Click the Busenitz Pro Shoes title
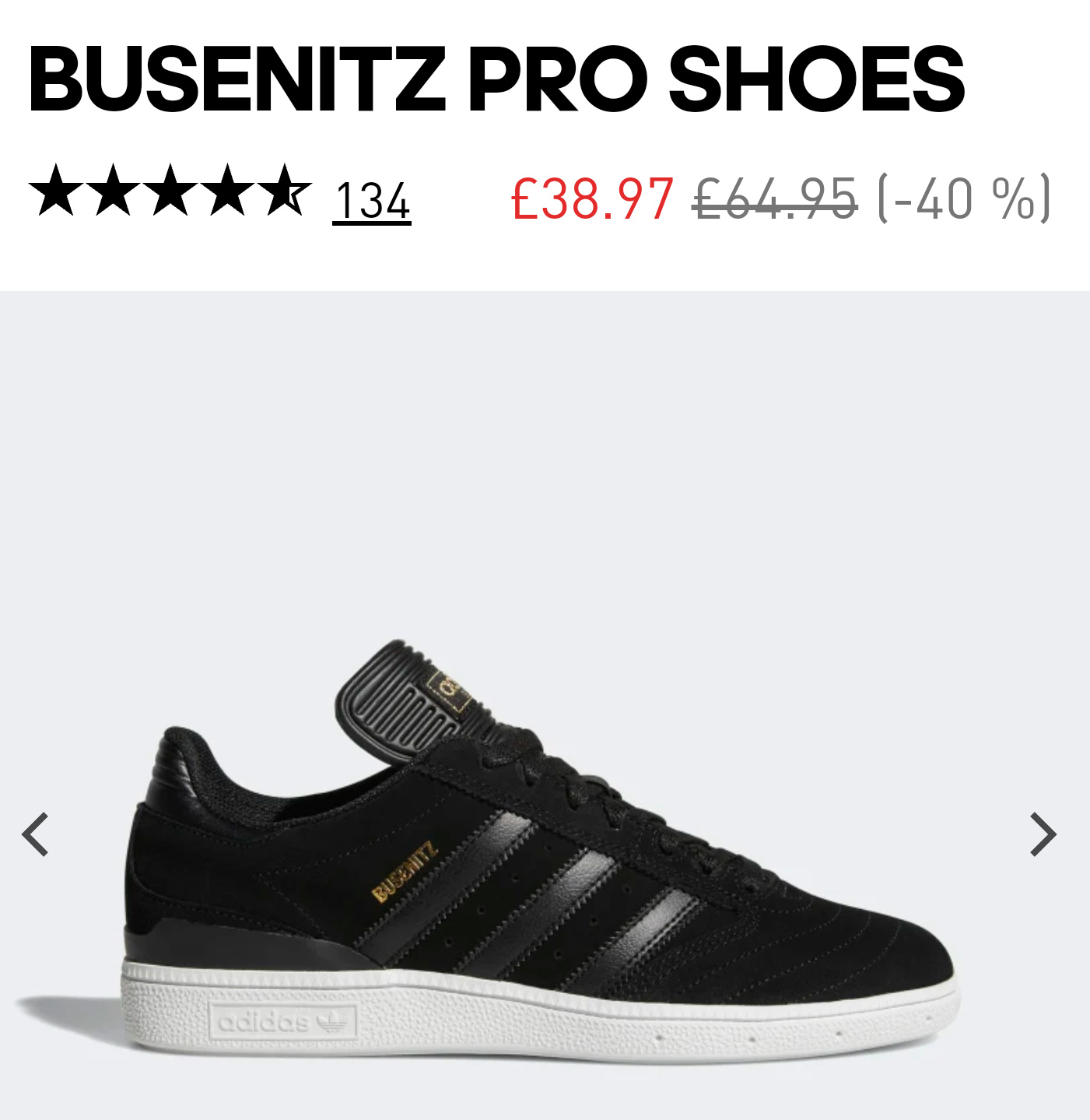This screenshot has width=1090, height=1120. click(x=496, y=79)
